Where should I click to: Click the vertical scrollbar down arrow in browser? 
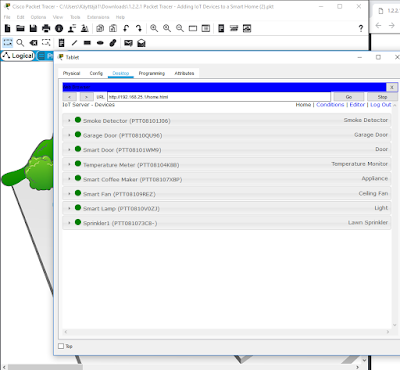(x=395, y=325)
